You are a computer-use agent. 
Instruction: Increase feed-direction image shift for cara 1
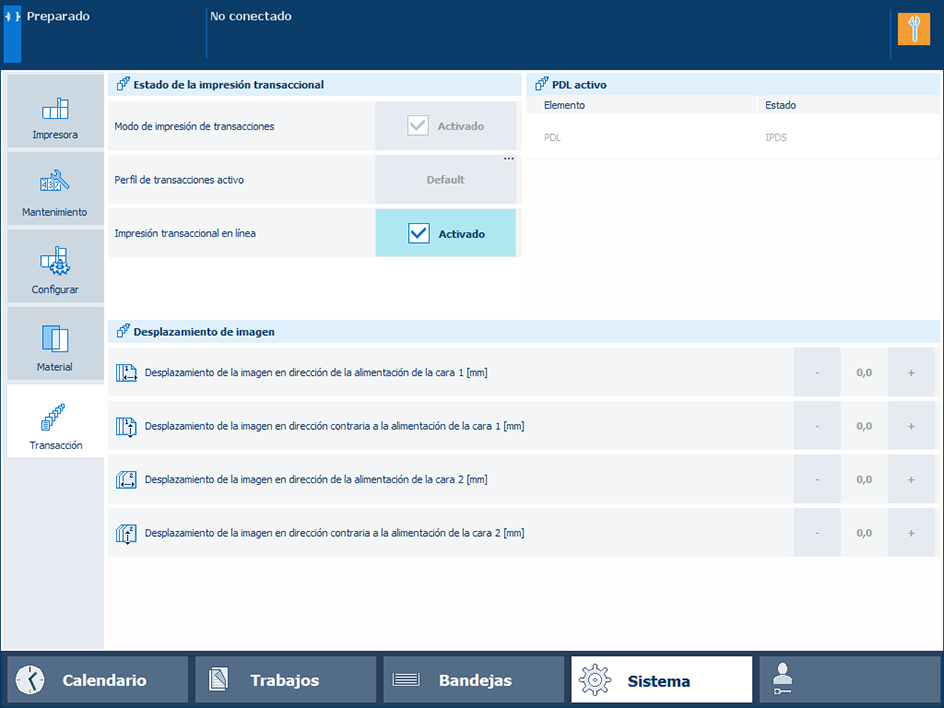(x=911, y=373)
